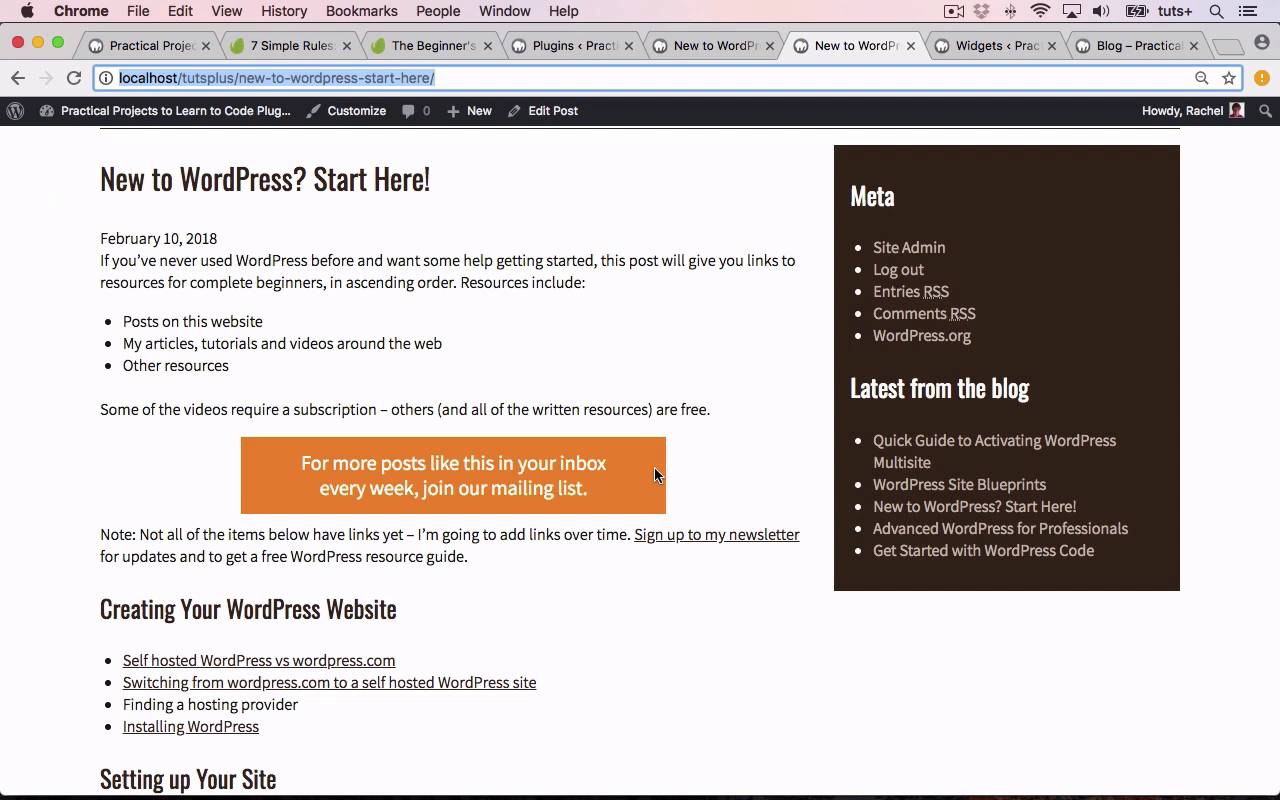Click the New content button
Viewport: 1280px width, 800px height.
(469, 111)
